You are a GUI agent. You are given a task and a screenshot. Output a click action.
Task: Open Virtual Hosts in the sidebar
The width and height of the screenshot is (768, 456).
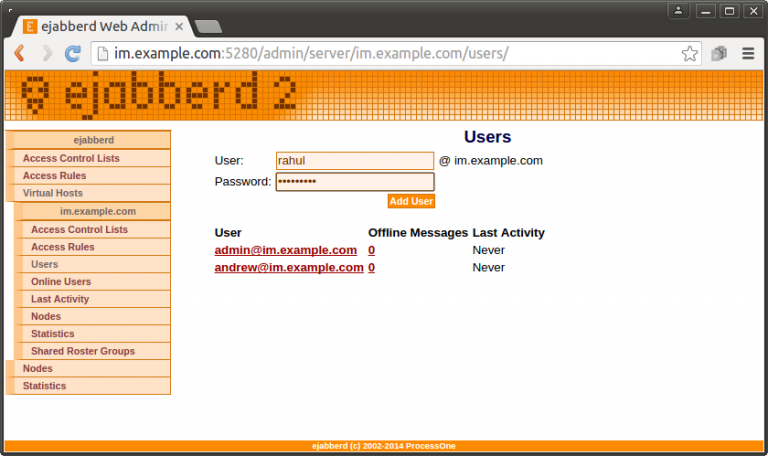click(53, 193)
